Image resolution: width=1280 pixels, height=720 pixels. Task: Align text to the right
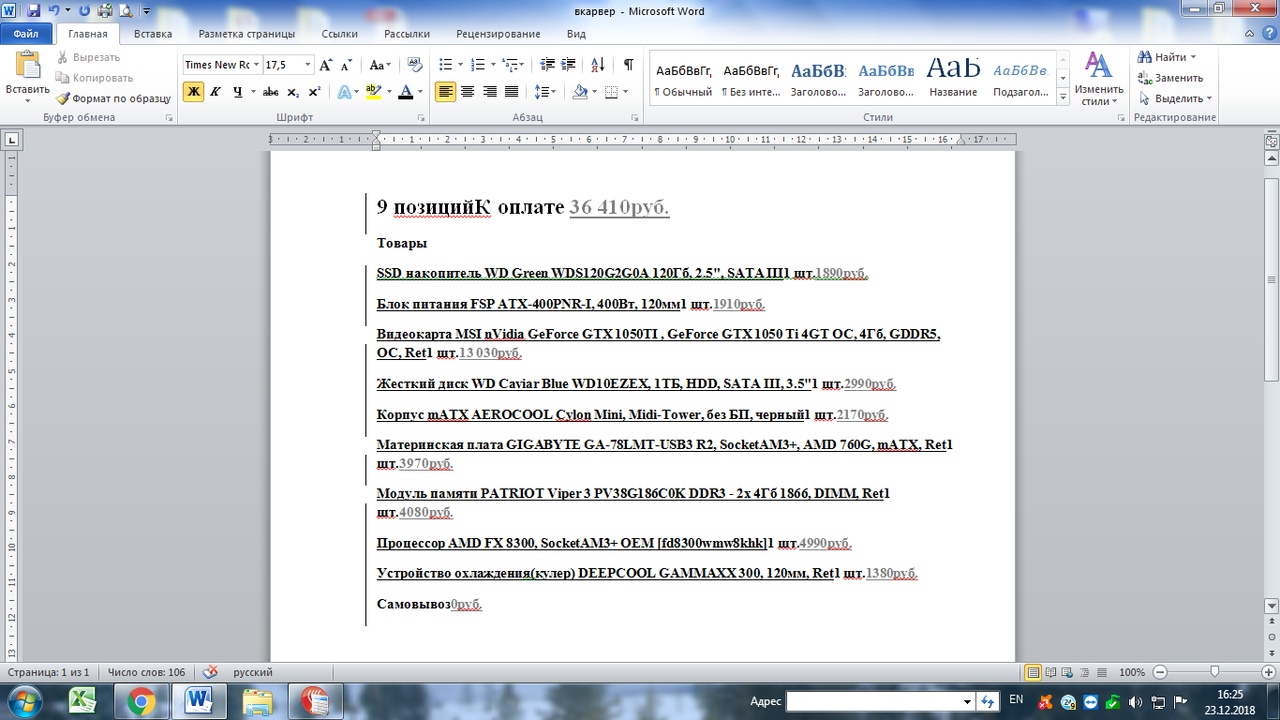[x=489, y=92]
